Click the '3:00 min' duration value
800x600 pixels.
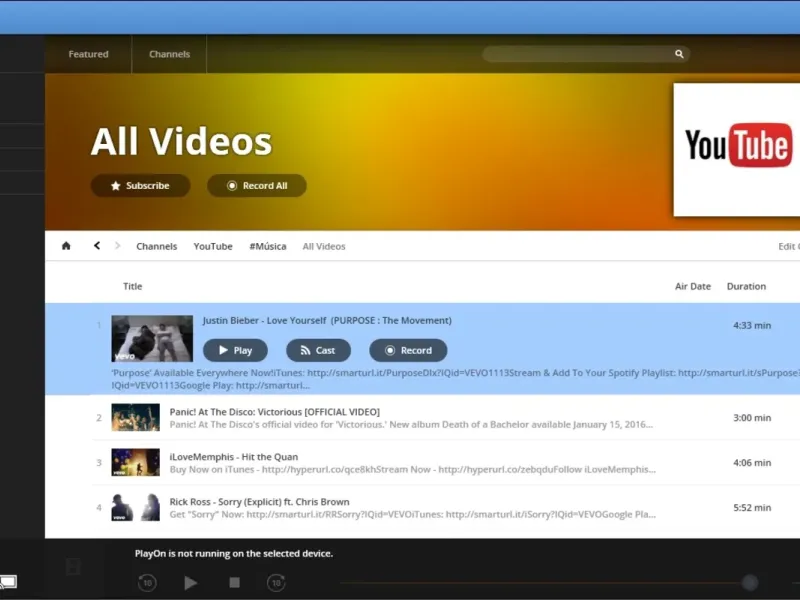[752, 417]
